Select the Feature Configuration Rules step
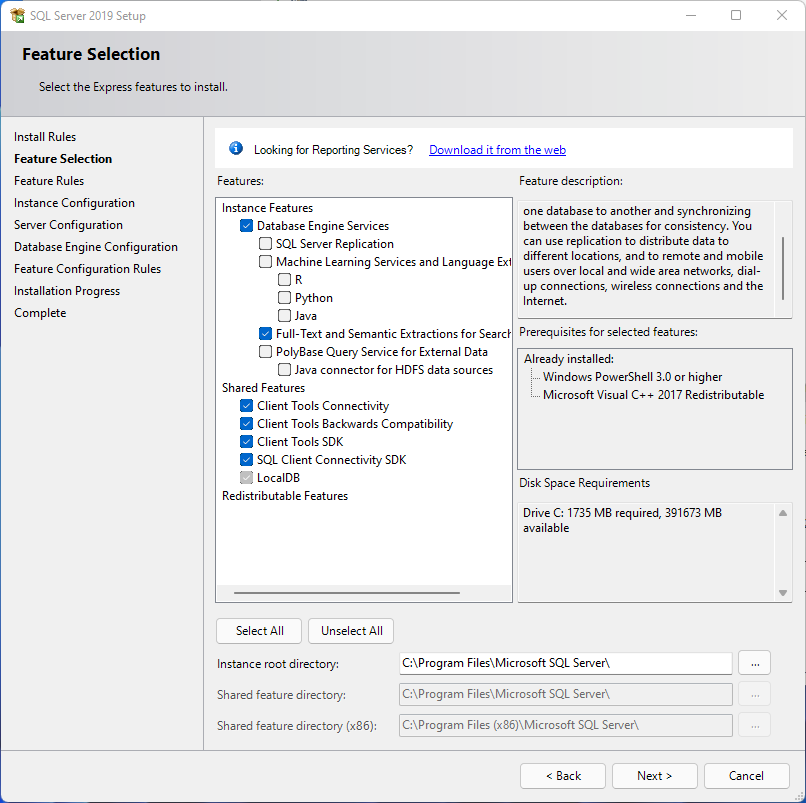 point(87,269)
